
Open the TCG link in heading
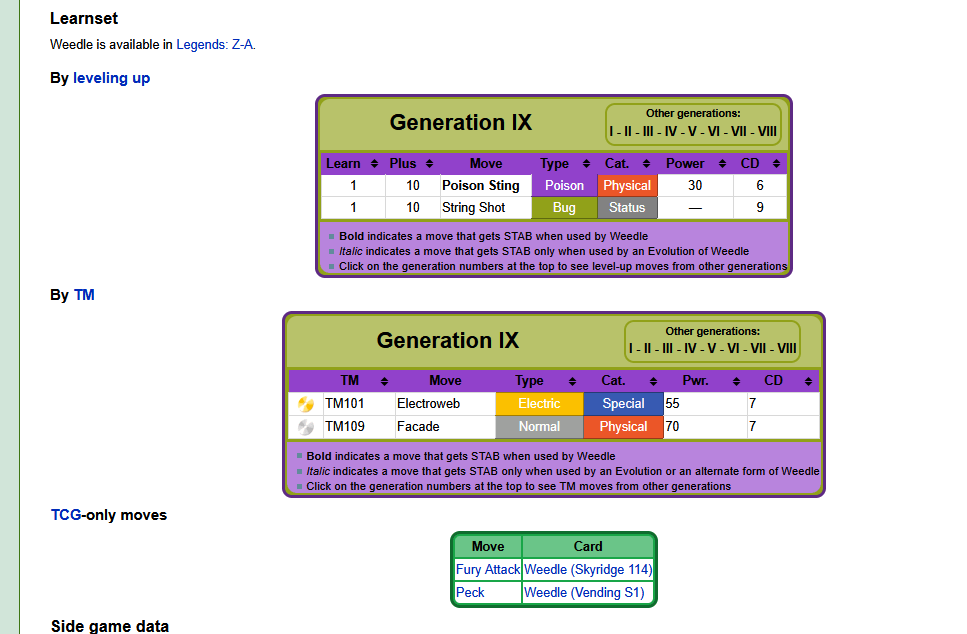pyautogui.click(x=66, y=515)
